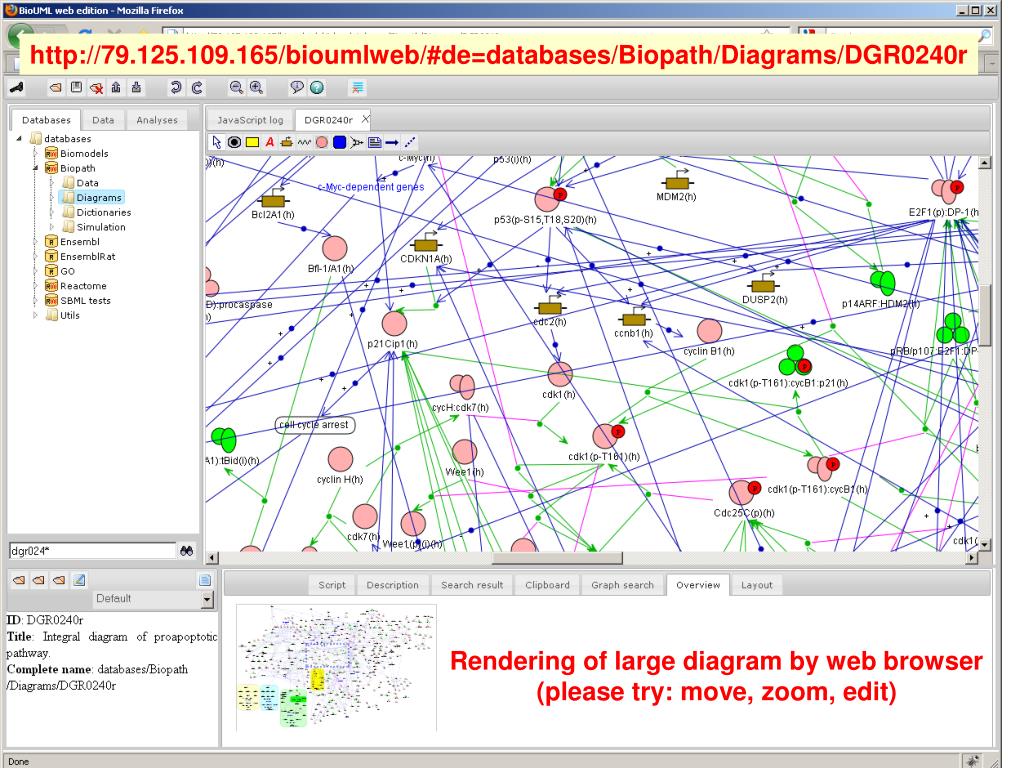Viewport: 1024px width, 768px height.
Task: Open the Default dropdown in info panel
Action: point(207,599)
